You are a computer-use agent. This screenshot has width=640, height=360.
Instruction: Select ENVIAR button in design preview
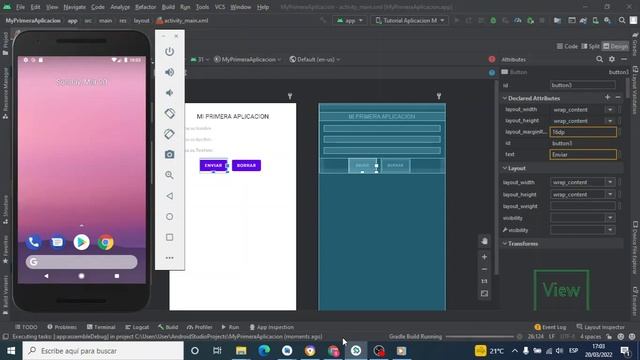[x=213, y=165]
